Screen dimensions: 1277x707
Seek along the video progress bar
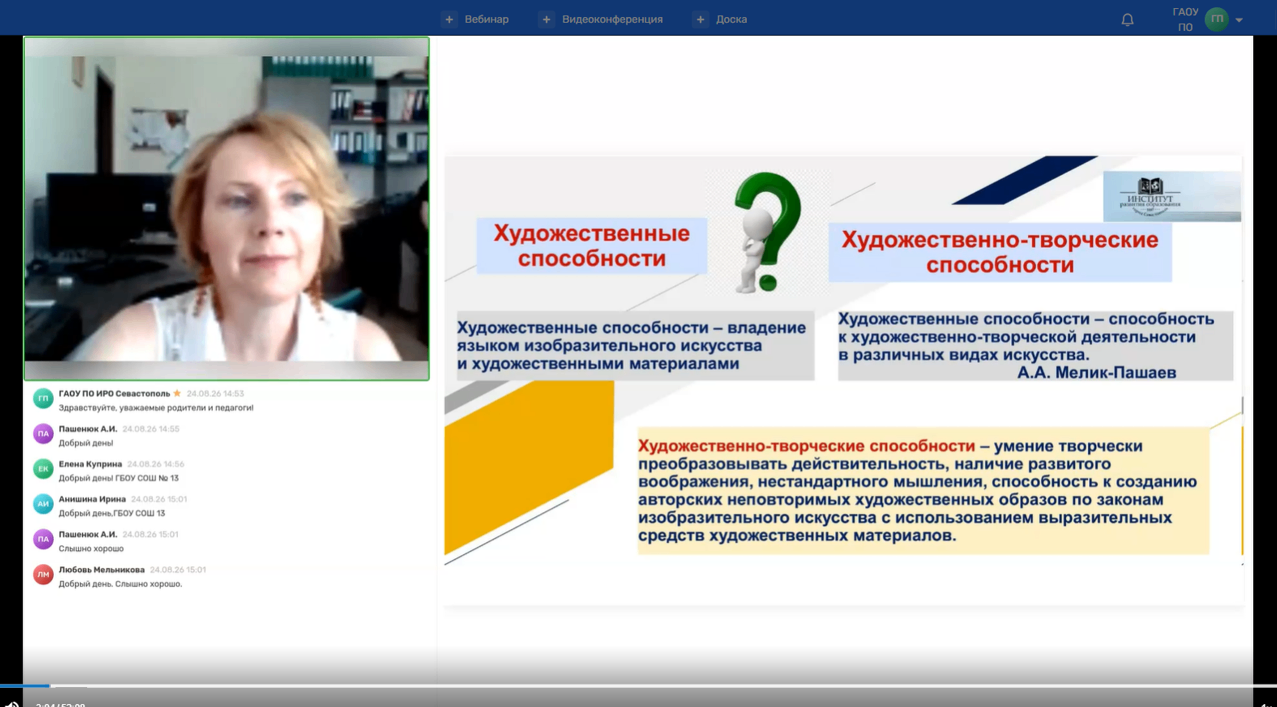(x=638, y=686)
